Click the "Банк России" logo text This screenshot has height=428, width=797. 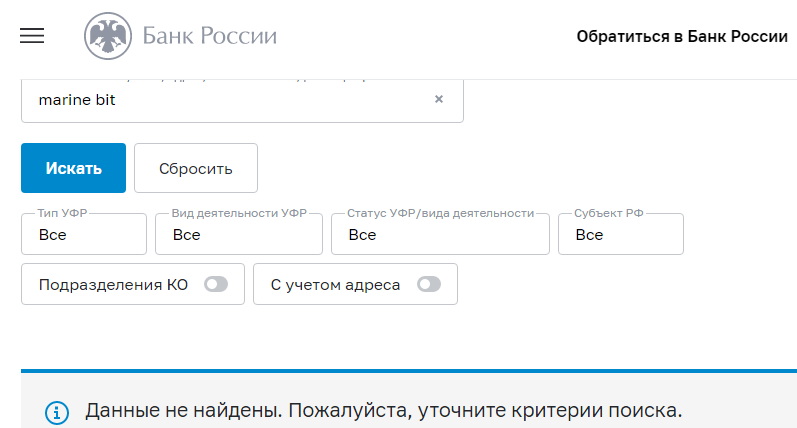210,37
